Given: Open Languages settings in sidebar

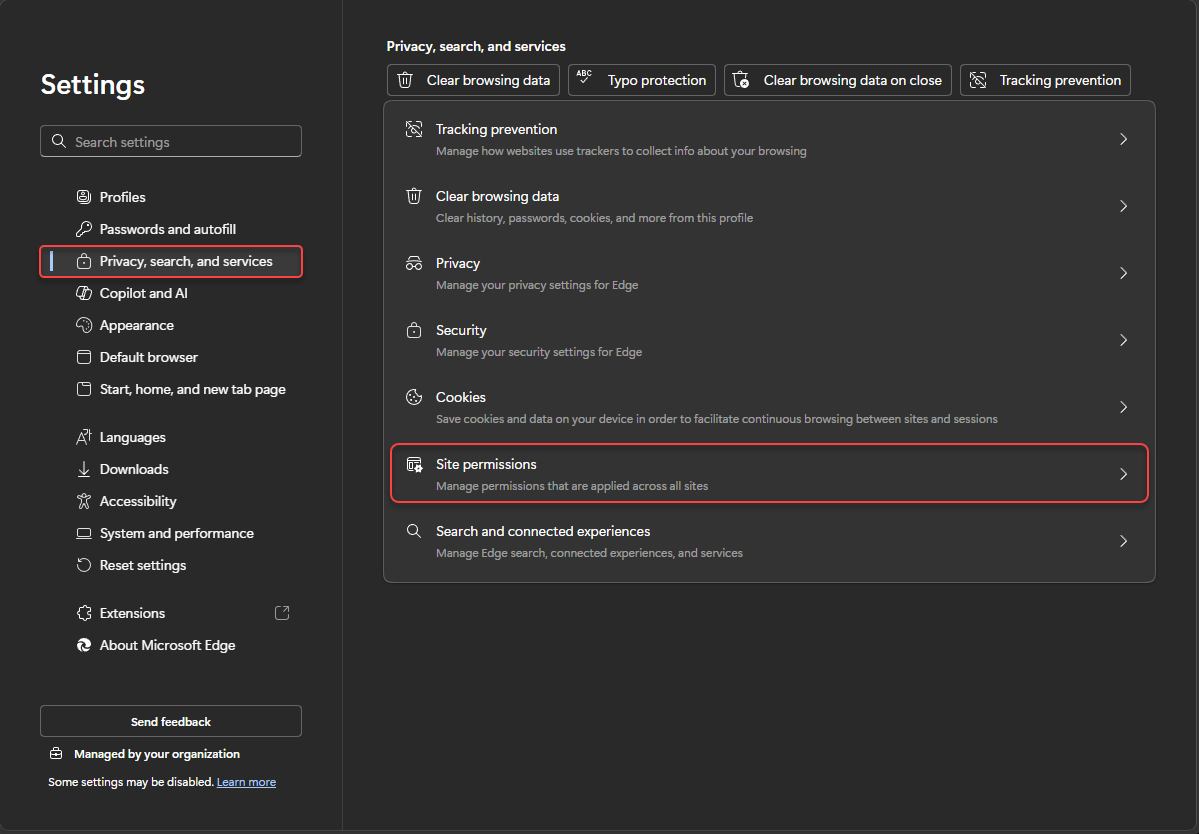Looking at the screenshot, I should coord(171,437).
